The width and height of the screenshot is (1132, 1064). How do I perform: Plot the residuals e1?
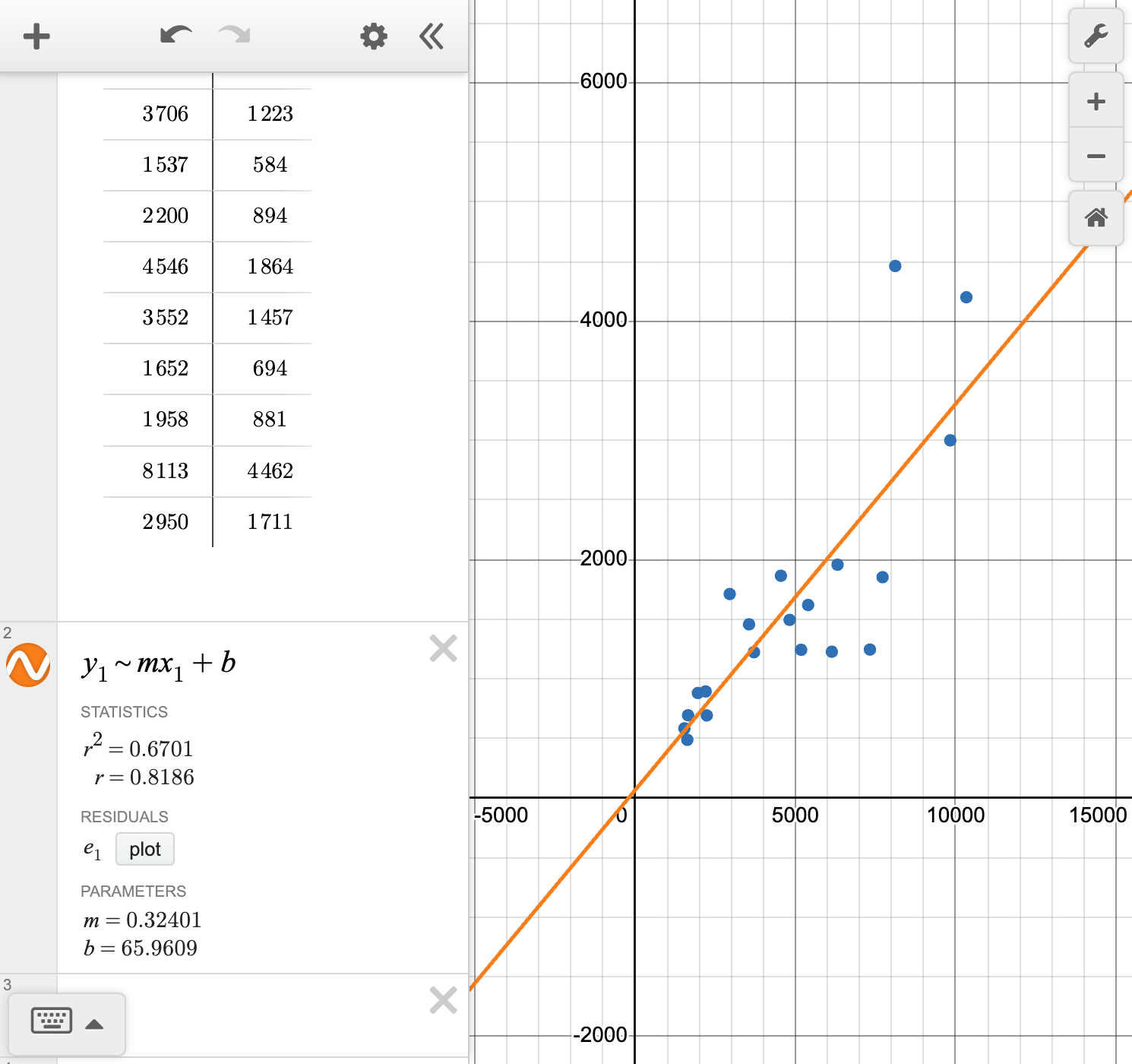144,849
